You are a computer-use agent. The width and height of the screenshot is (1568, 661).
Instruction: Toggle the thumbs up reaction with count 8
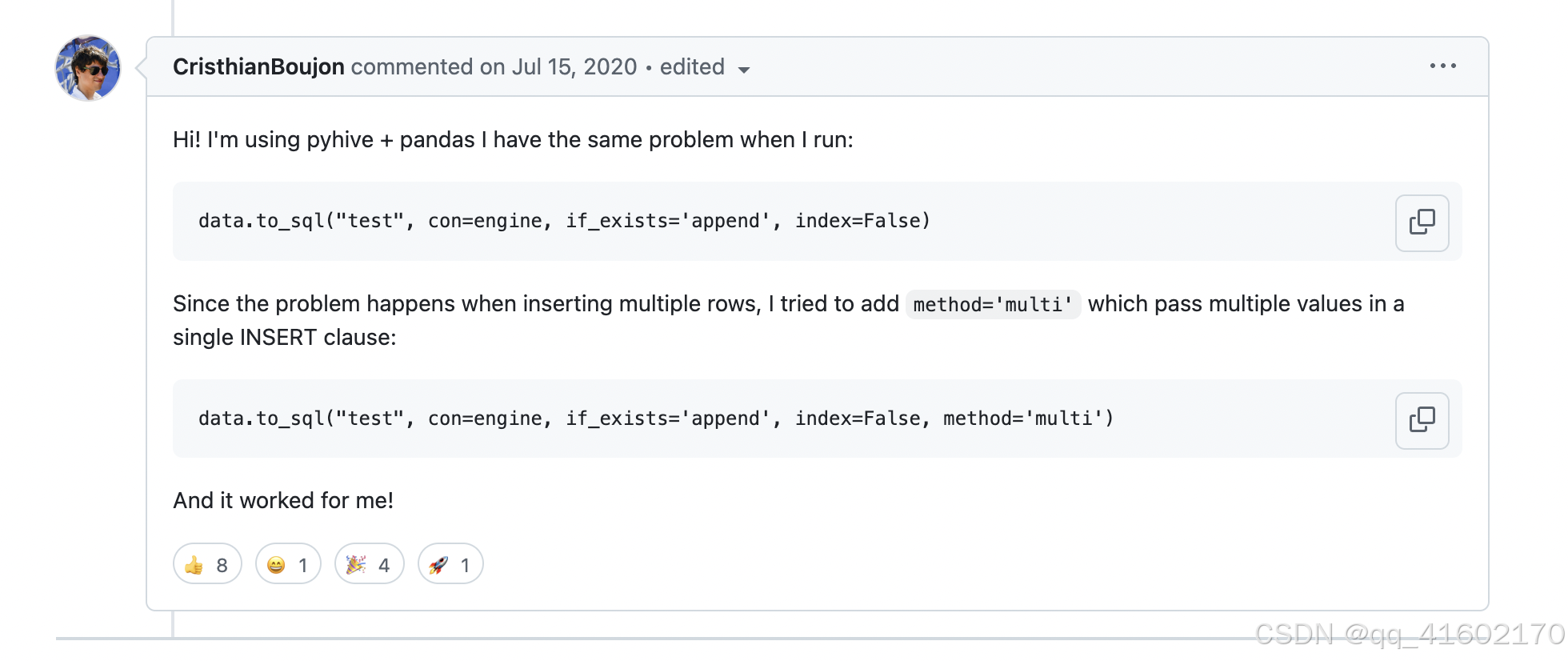pyautogui.click(x=206, y=563)
